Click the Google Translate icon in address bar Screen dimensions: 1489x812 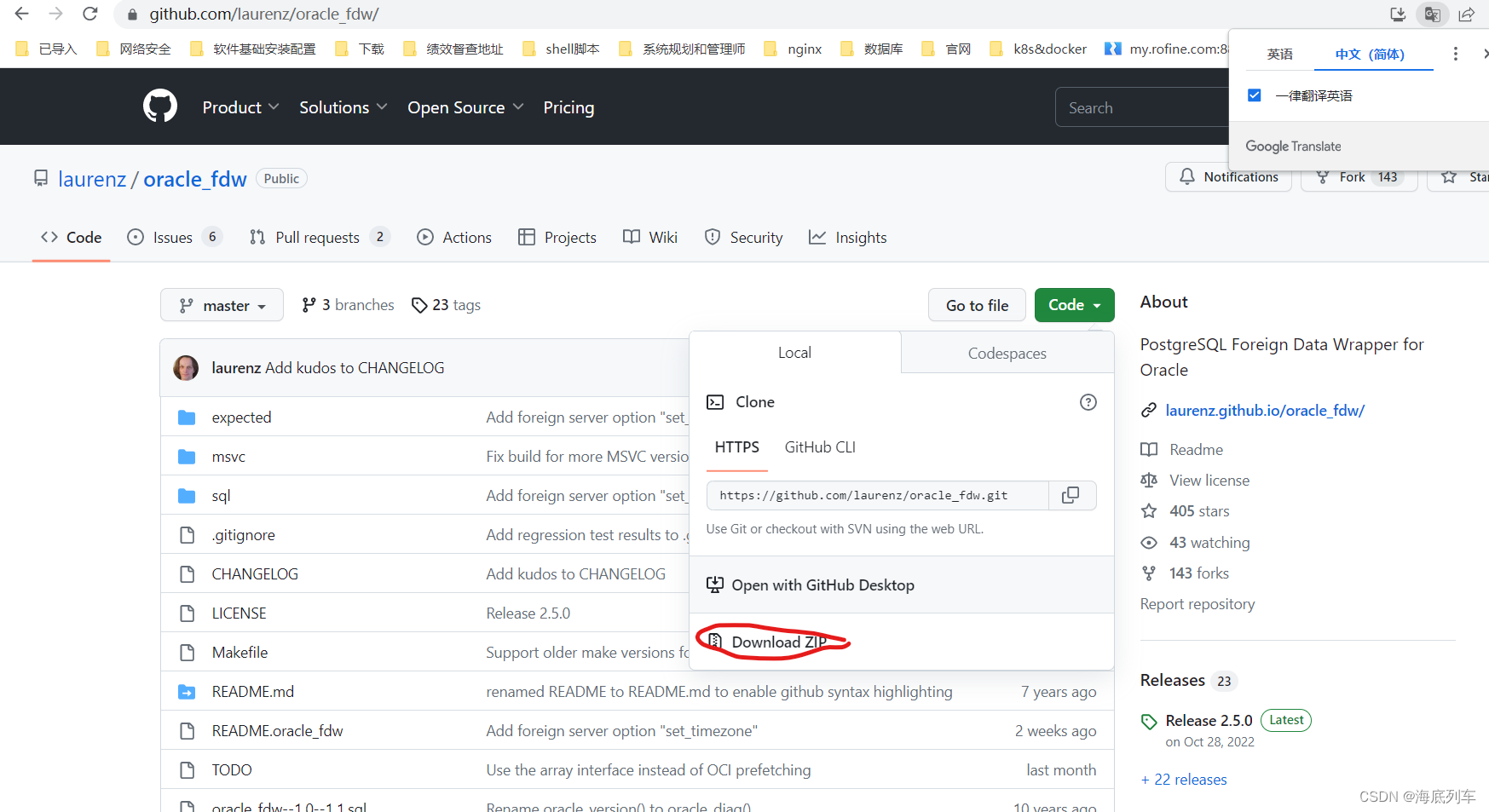click(1432, 14)
